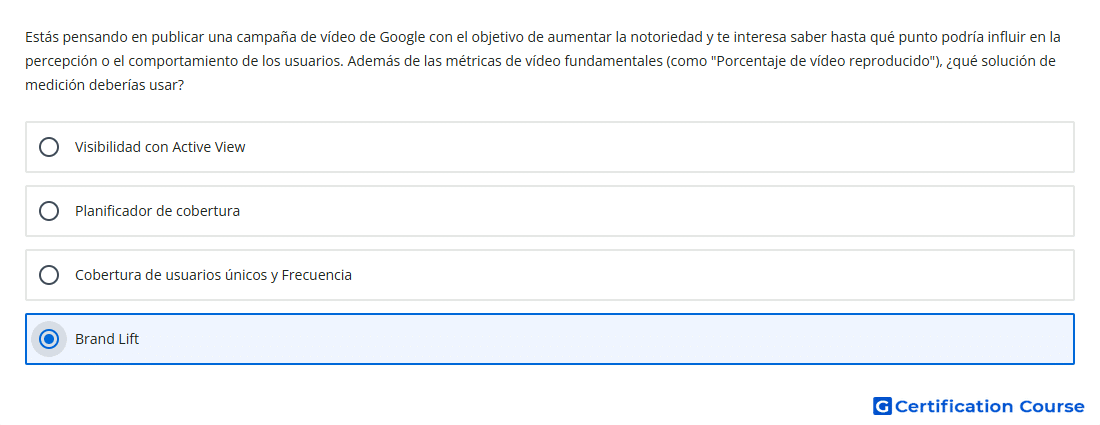Open the Certification Course watermark link
The width and height of the screenshot is (1100, 425).
pos(979,406)
